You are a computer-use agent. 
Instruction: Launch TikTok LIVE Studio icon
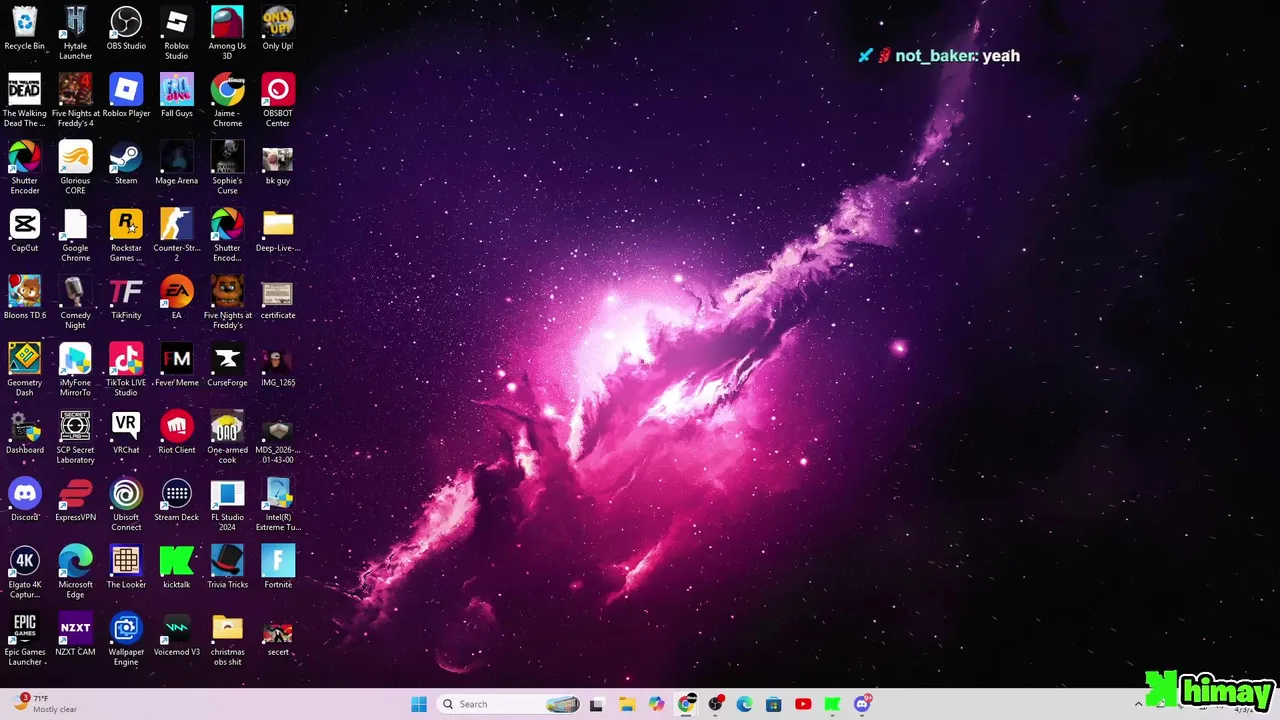(x=126, y=368)
